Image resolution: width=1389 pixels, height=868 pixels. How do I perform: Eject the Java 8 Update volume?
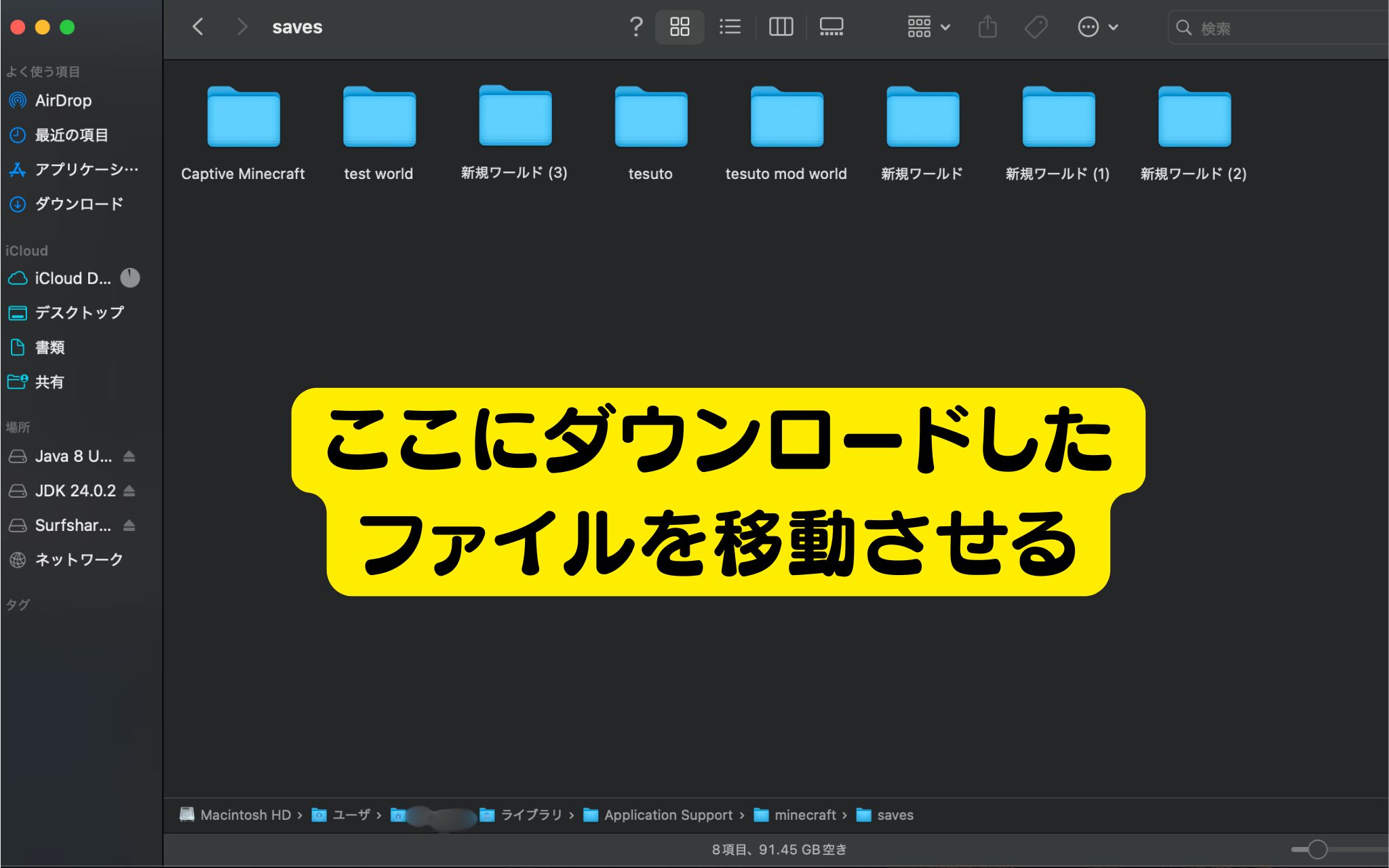click(x=130, y=456)
